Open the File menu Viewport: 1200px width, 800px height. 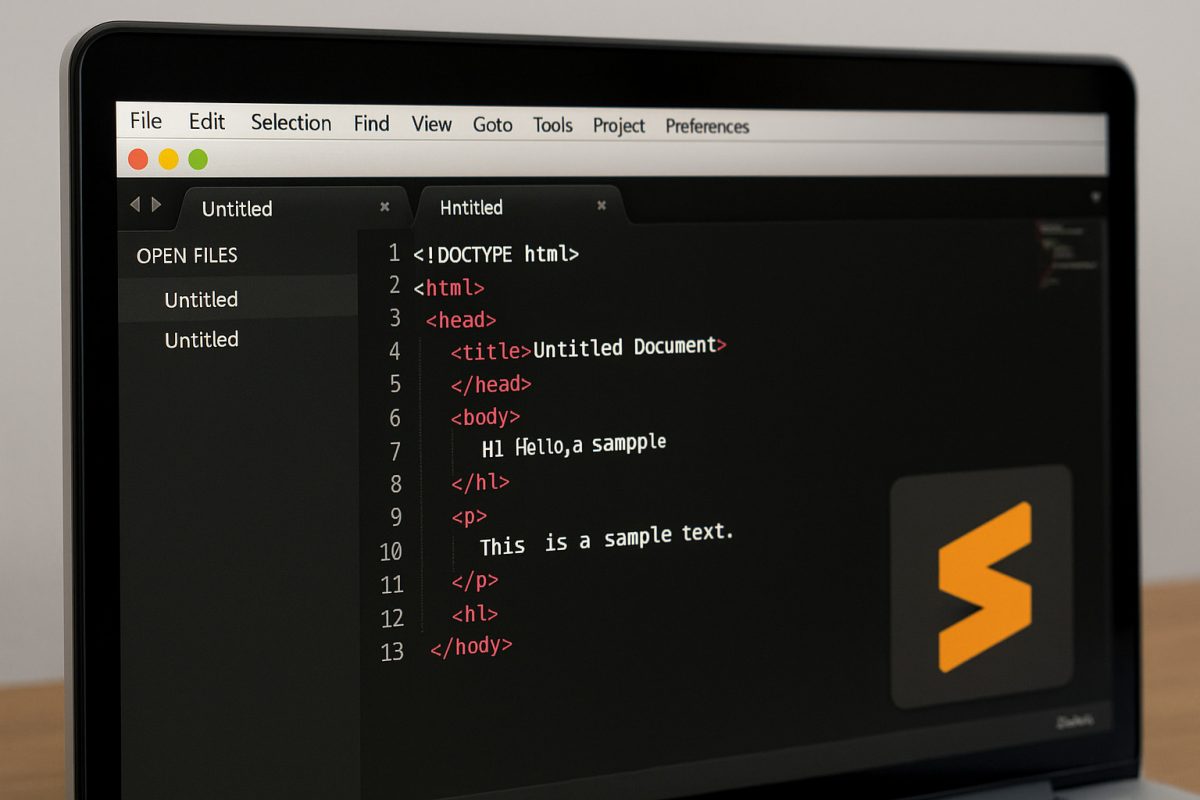tap(146, 121)
